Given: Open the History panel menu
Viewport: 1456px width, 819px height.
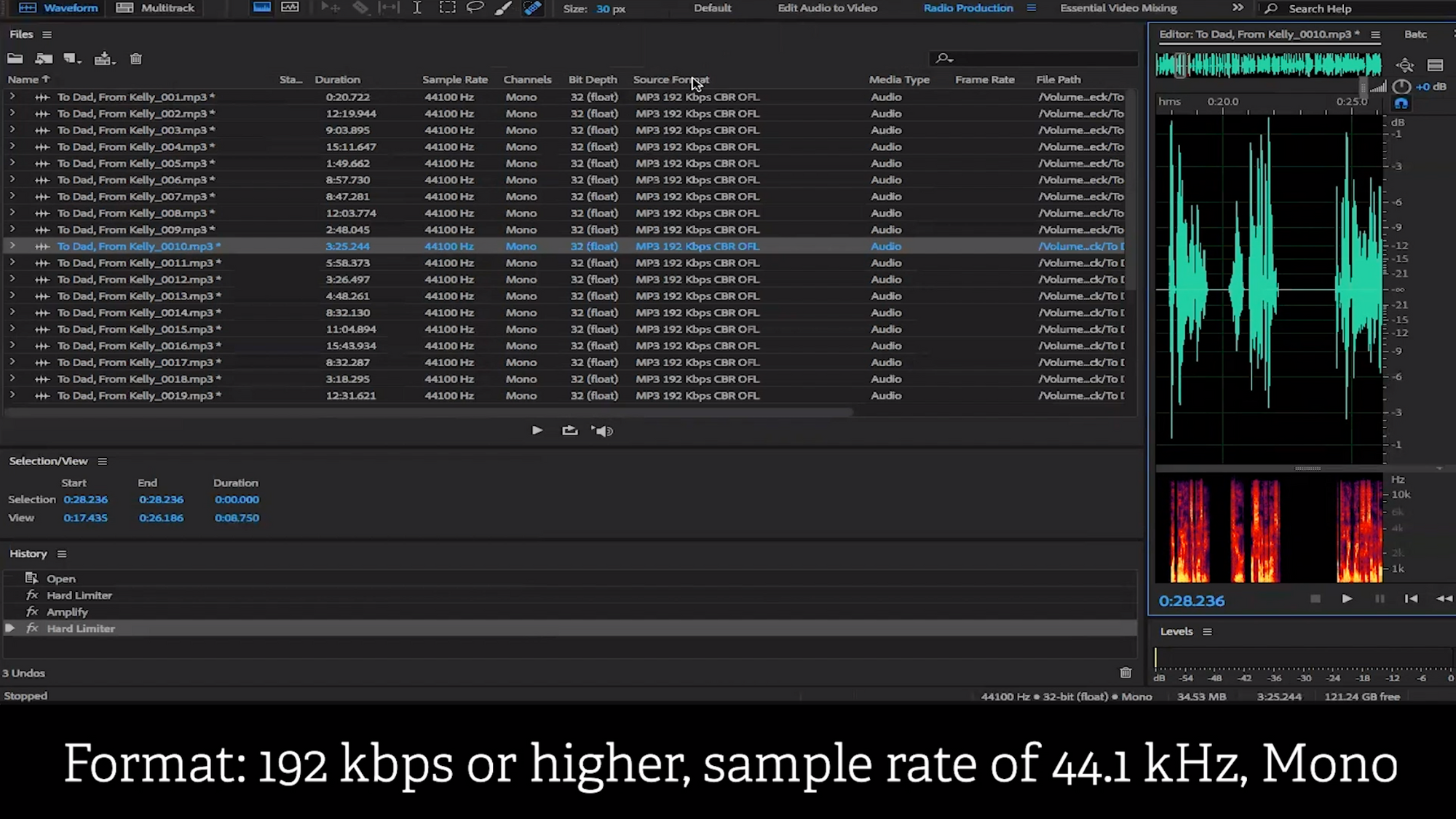Looking at the screenshot, I should pos(62,554).
